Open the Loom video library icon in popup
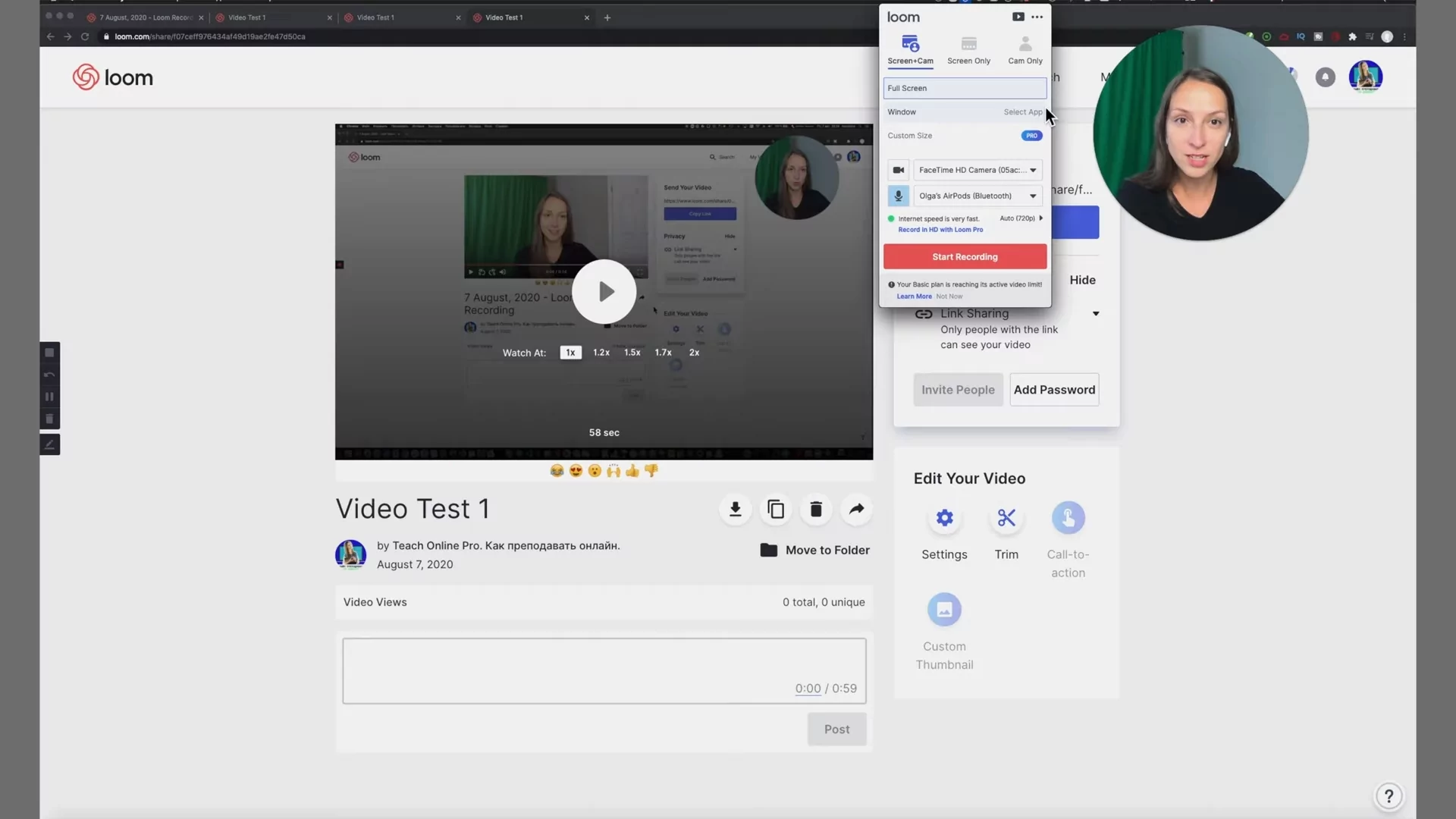The image size is (1456, 819). 1018,17
